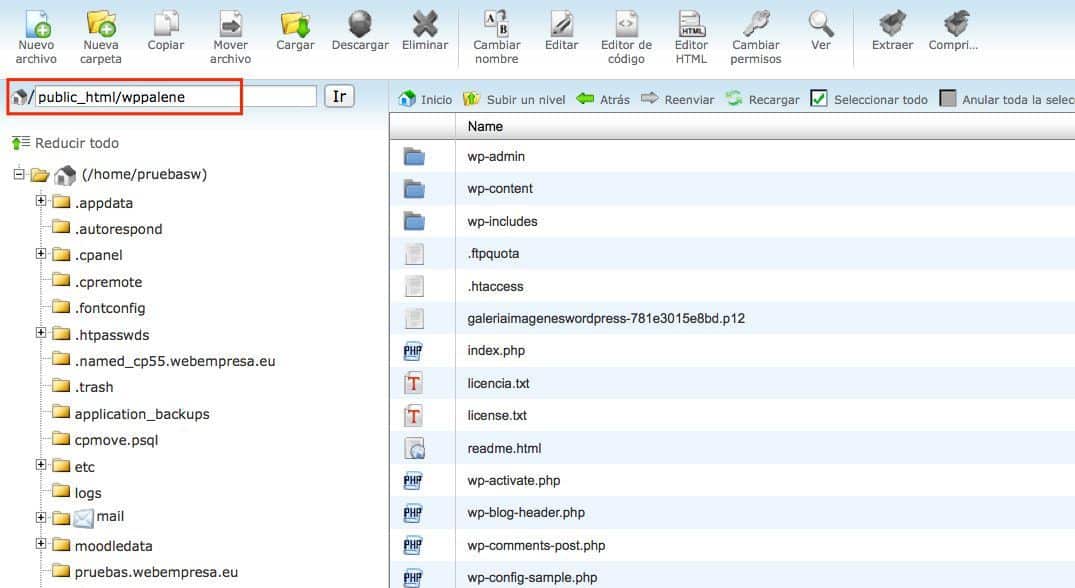Expand the .appdata folder
This screenshot has height=588, width=1075.
pyautogui.click(x=41, y=201)
